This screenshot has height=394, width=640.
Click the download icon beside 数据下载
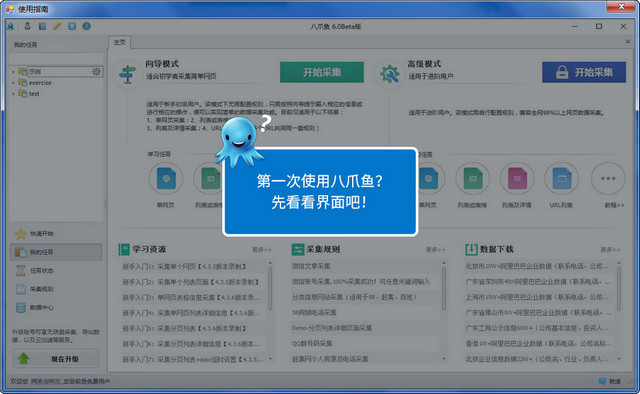tap(471, 249)
